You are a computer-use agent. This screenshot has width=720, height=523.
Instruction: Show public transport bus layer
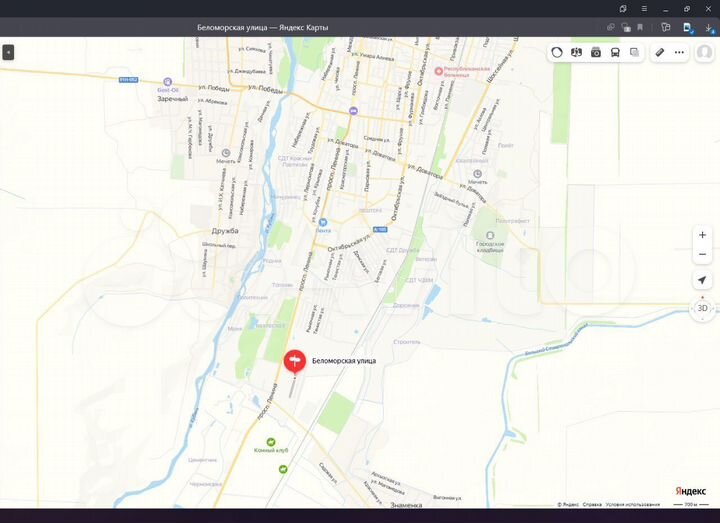[615, 52]
